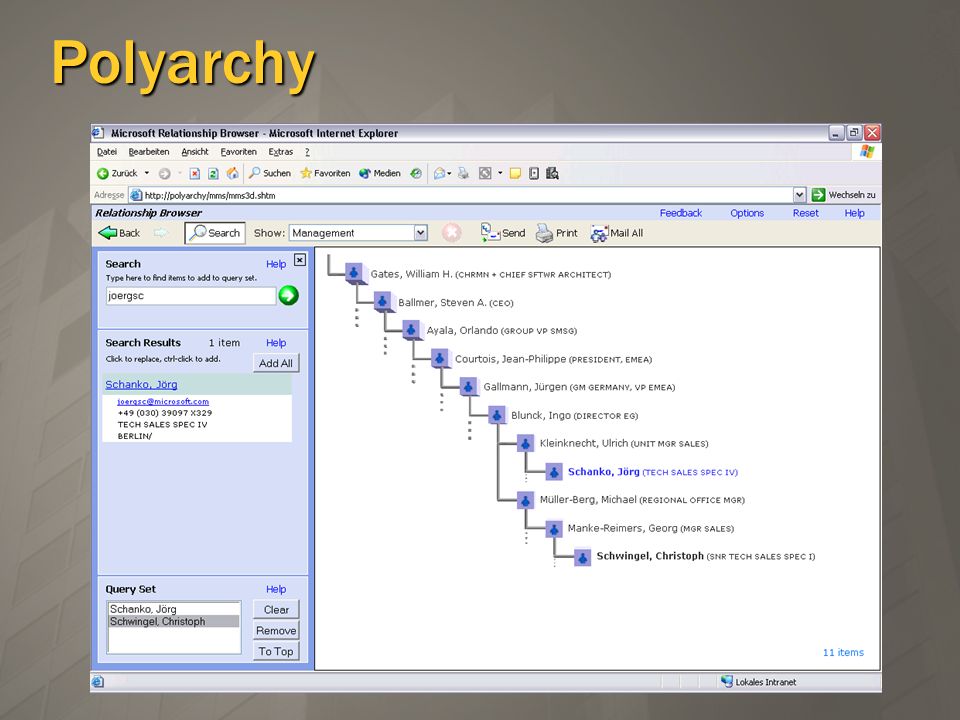Select the Schwingel, Christoph tree entry

[706, 556]
